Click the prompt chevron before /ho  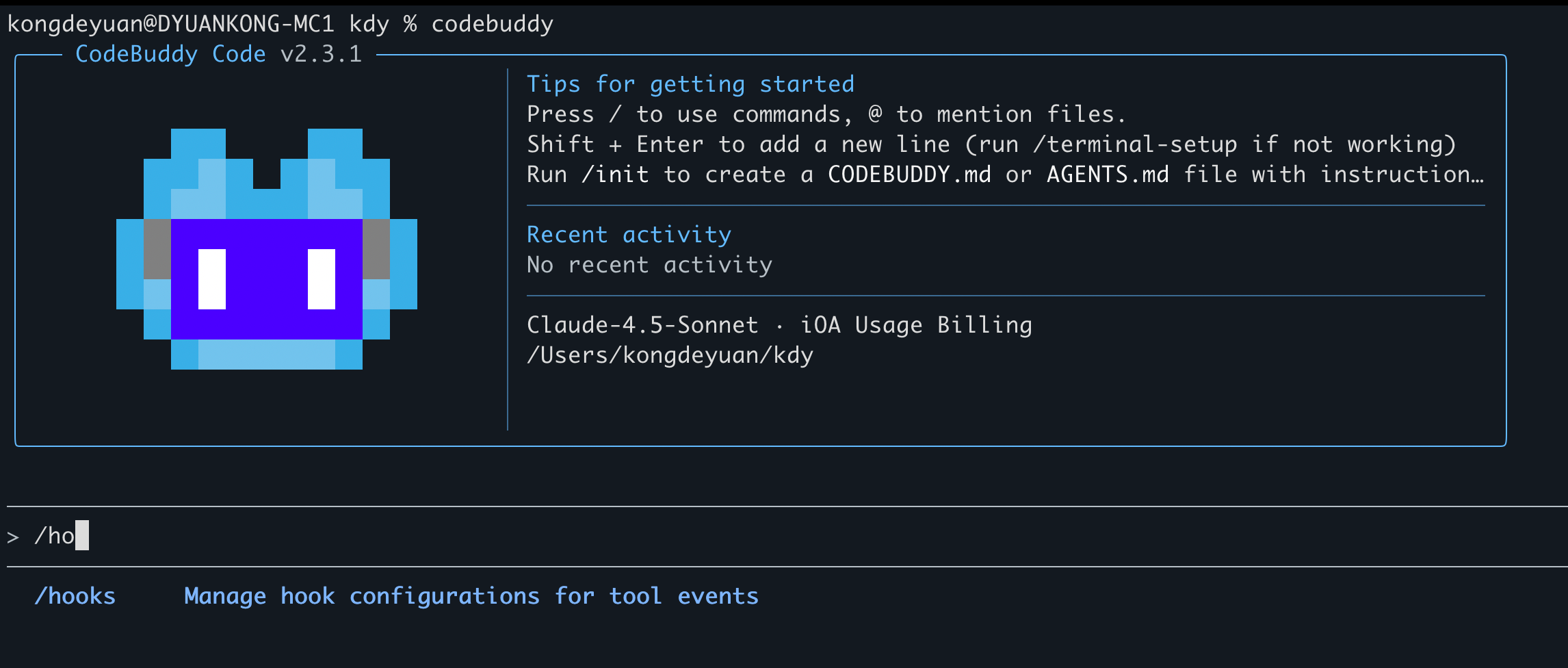(x=13, y=537)
